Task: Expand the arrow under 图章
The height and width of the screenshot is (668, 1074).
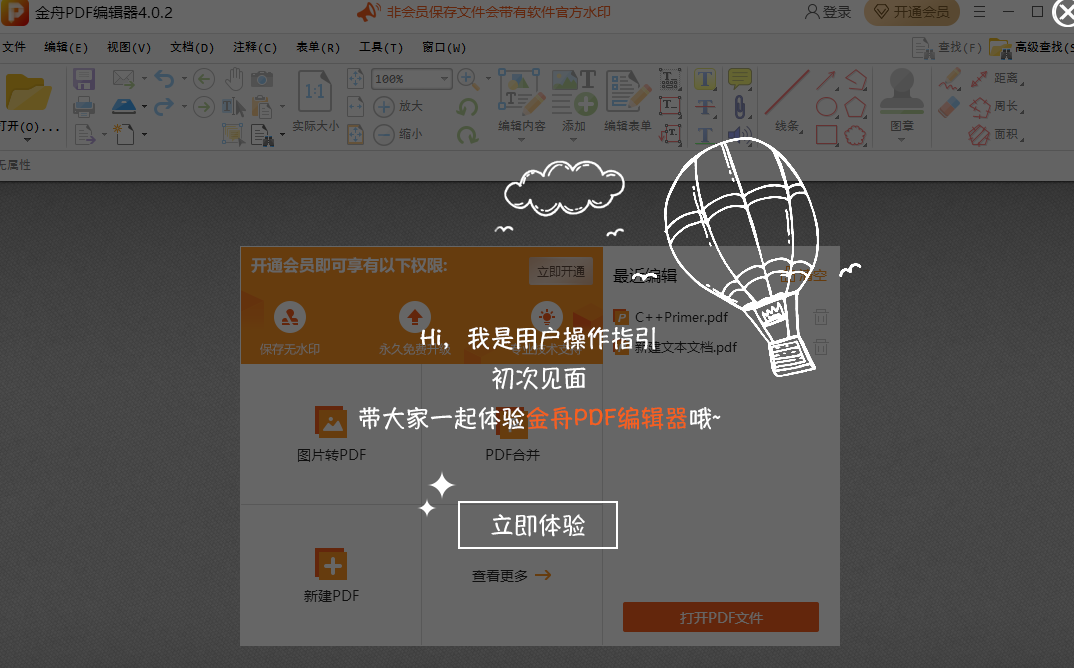Action: tap(901, 140)
